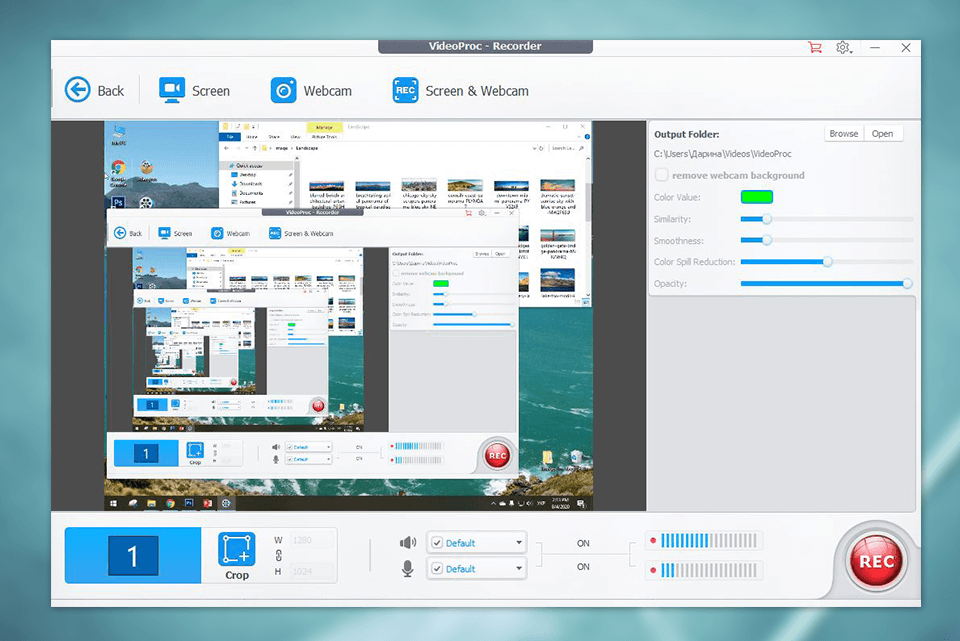Open the settings gear icon

[x=841, y=47]
